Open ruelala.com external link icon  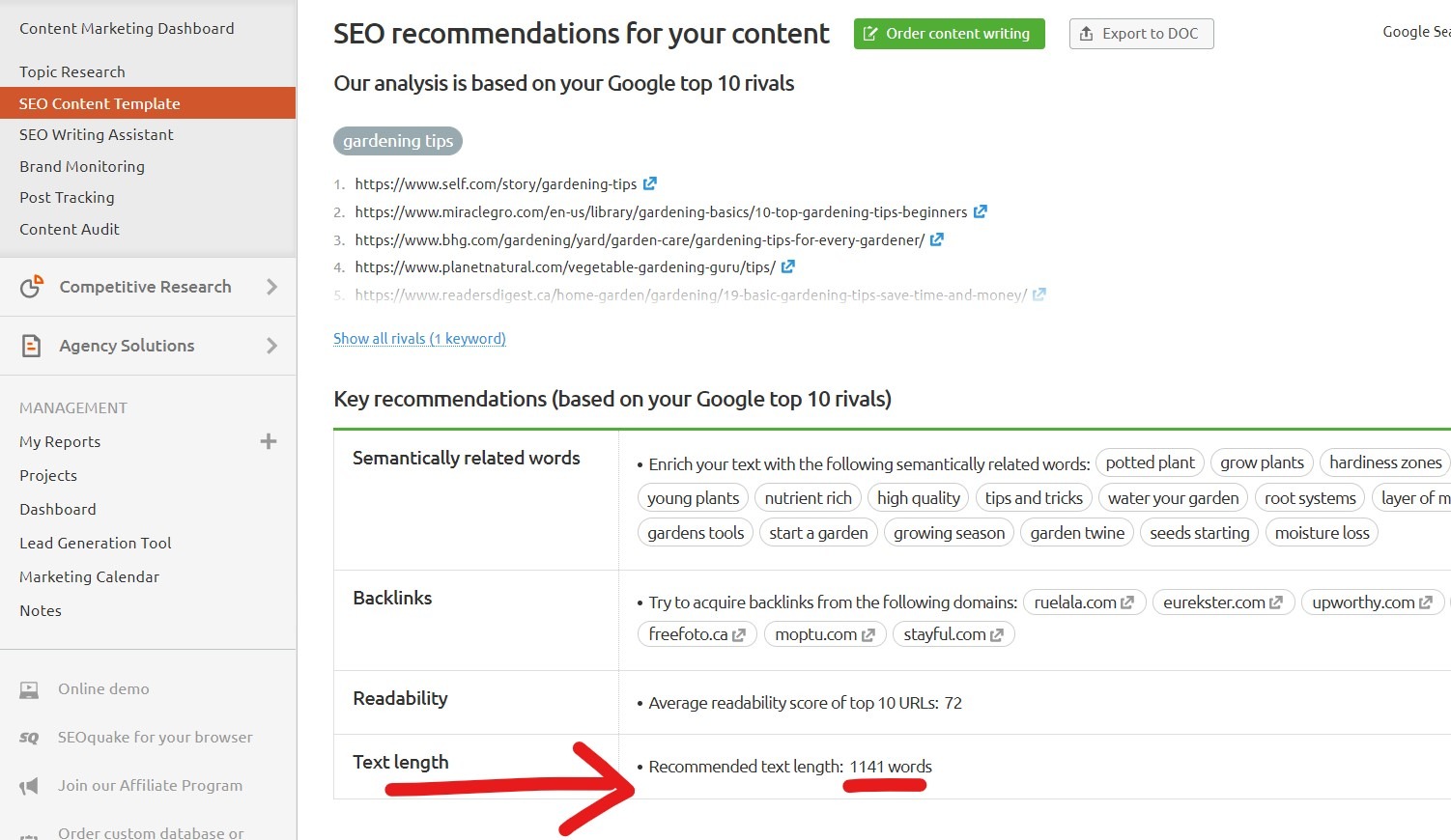pyautogui.click(x=1127, y=602)
